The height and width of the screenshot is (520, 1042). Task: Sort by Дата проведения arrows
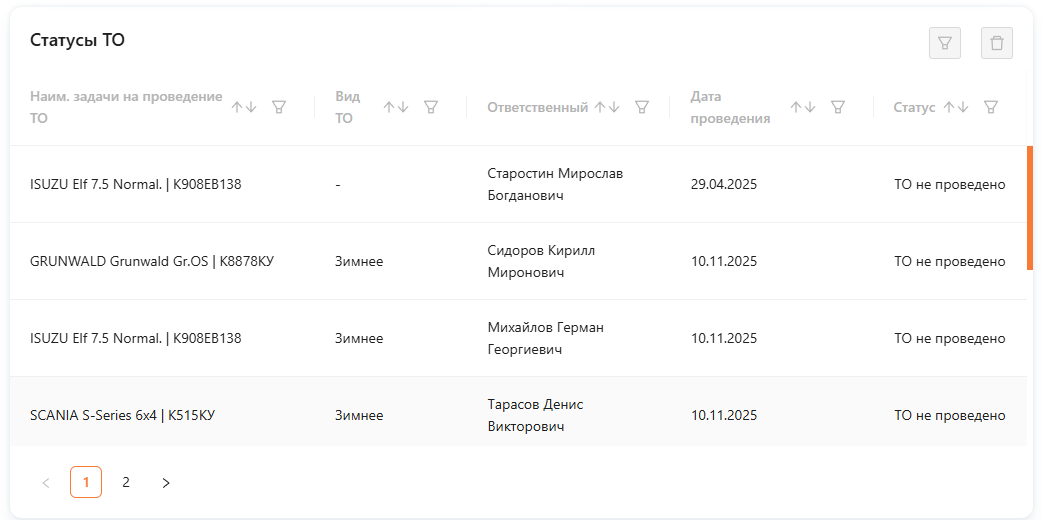803,107
